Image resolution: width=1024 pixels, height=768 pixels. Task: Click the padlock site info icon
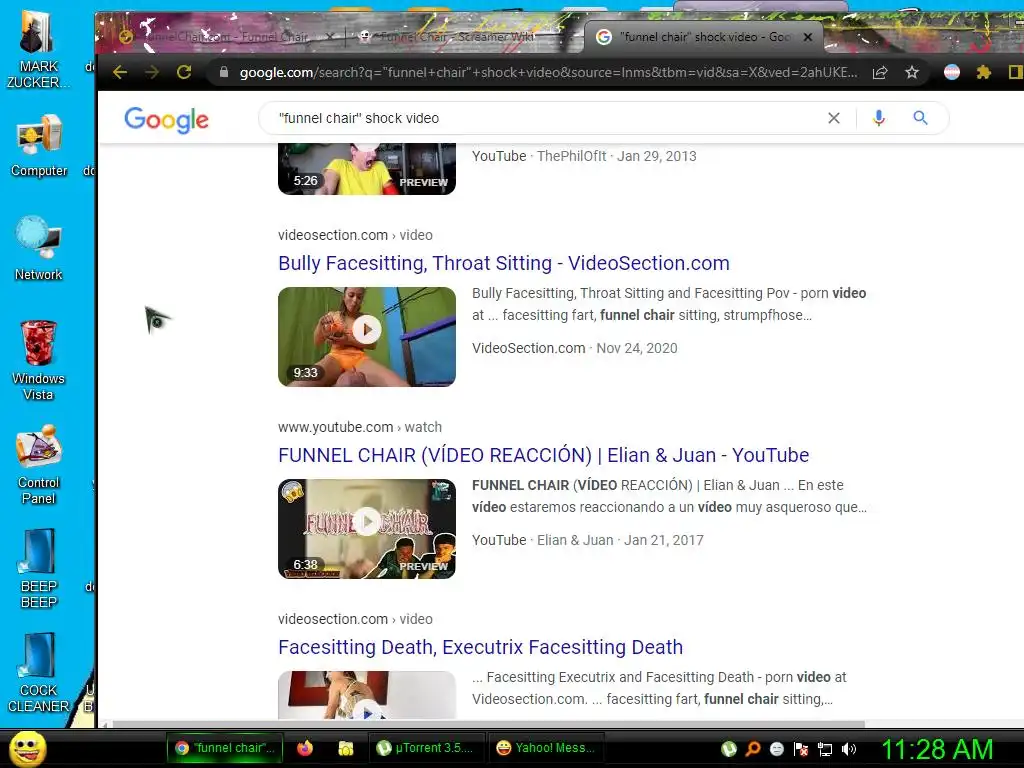(224, 72)
